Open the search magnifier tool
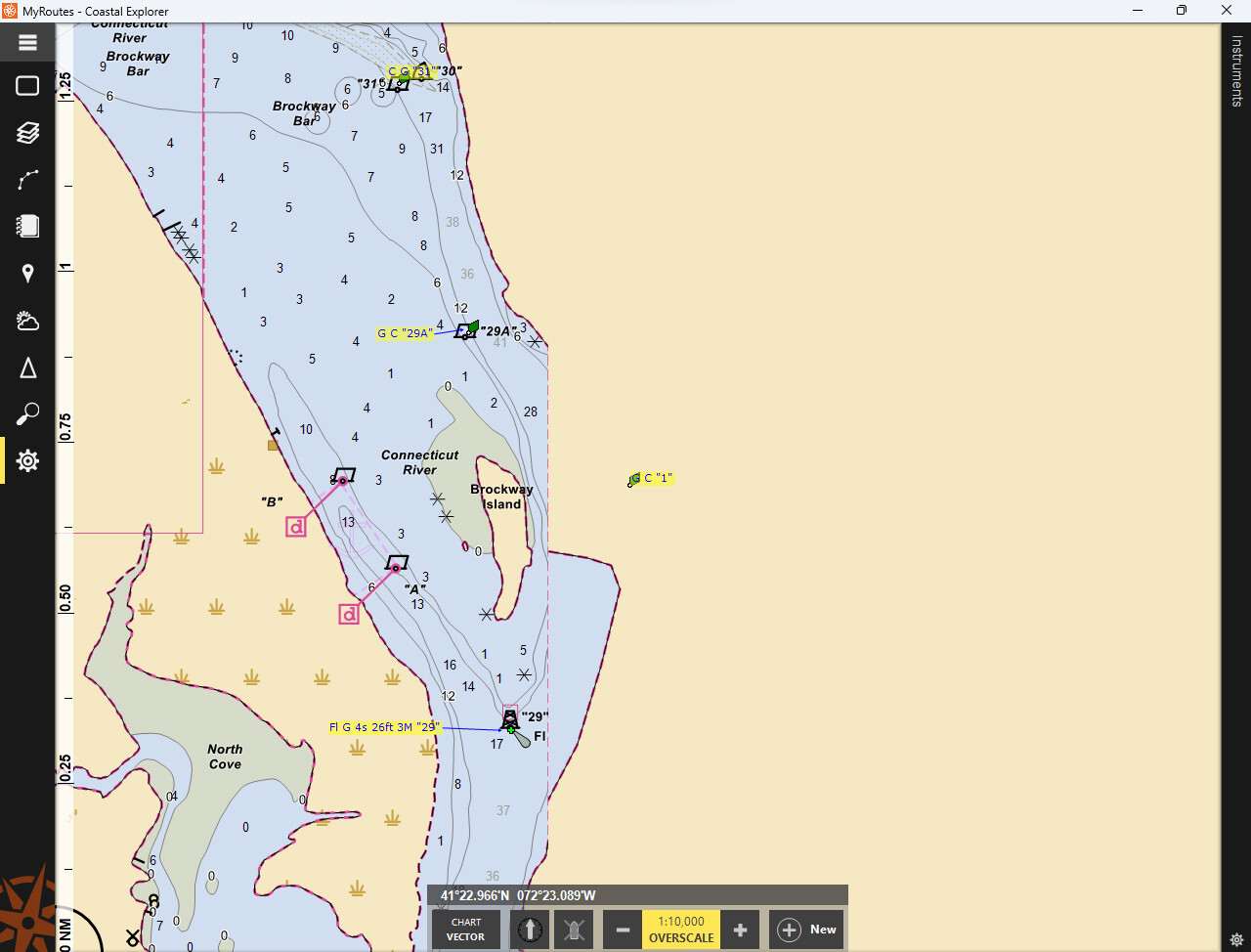This screenshot has height=952, width=1251. [x=27, y=414]
